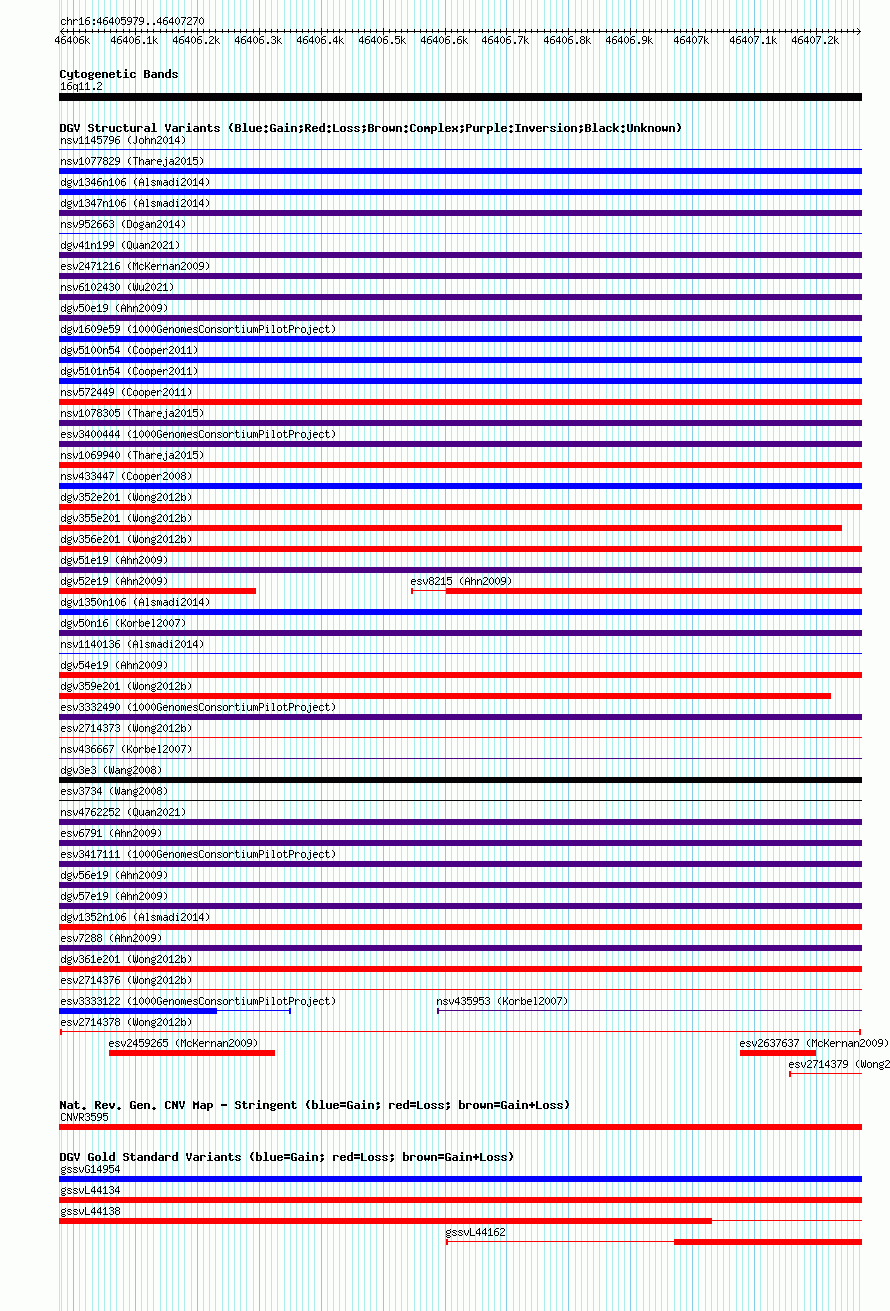Click dgv54e19 (Ahn2009) label
The image size is (890, 1311).
(114, 665)
